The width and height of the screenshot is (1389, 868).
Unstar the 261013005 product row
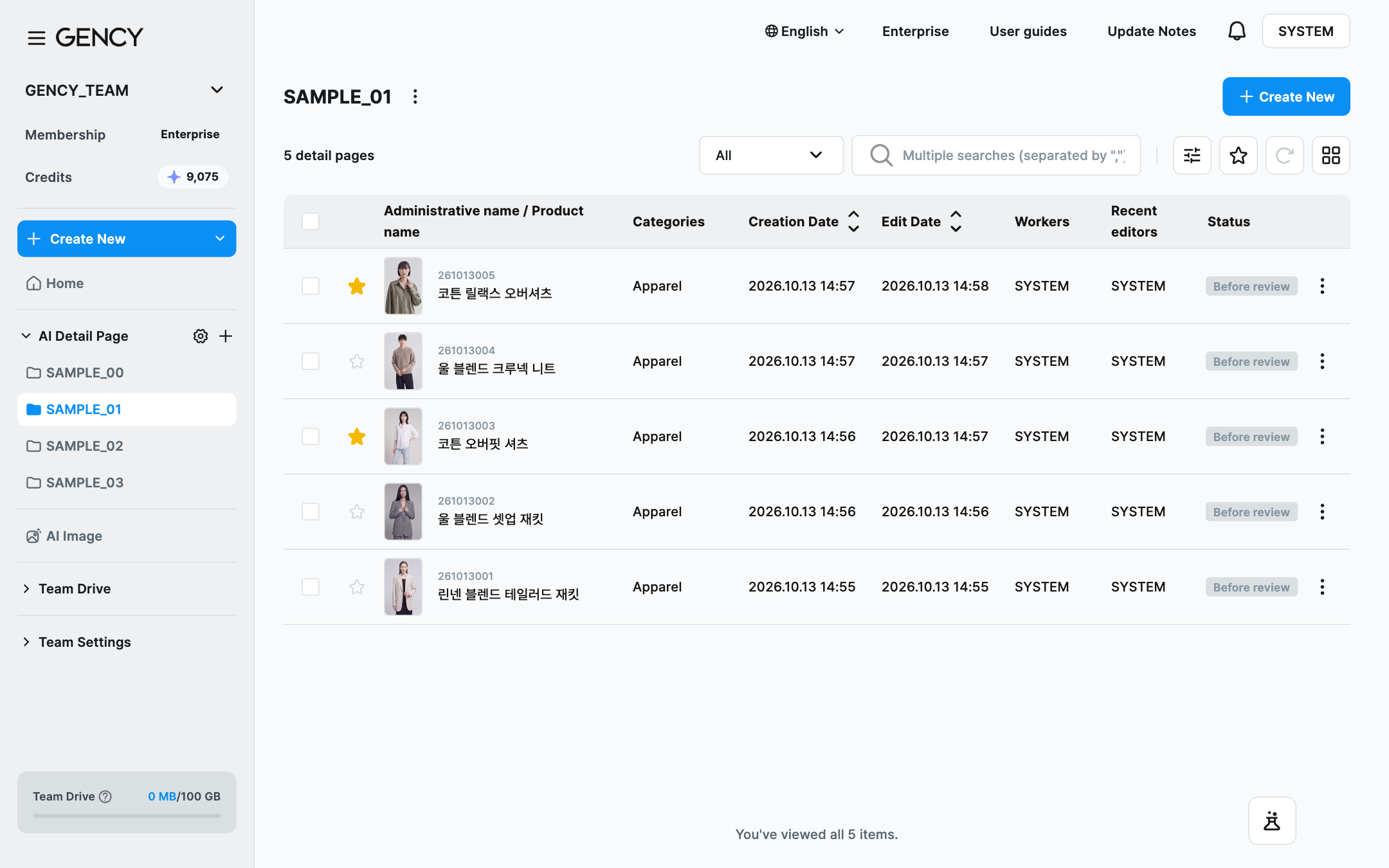357,286
